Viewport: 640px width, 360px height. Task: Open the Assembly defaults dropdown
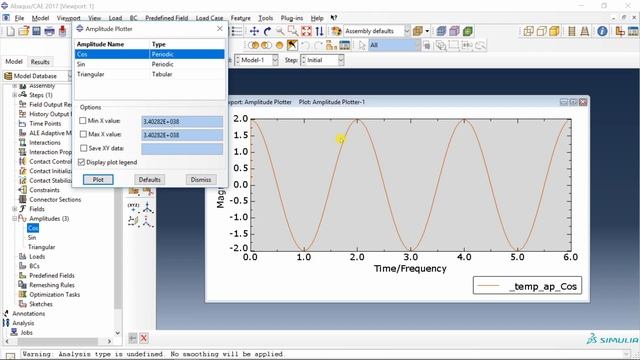[x=407, y=31]
